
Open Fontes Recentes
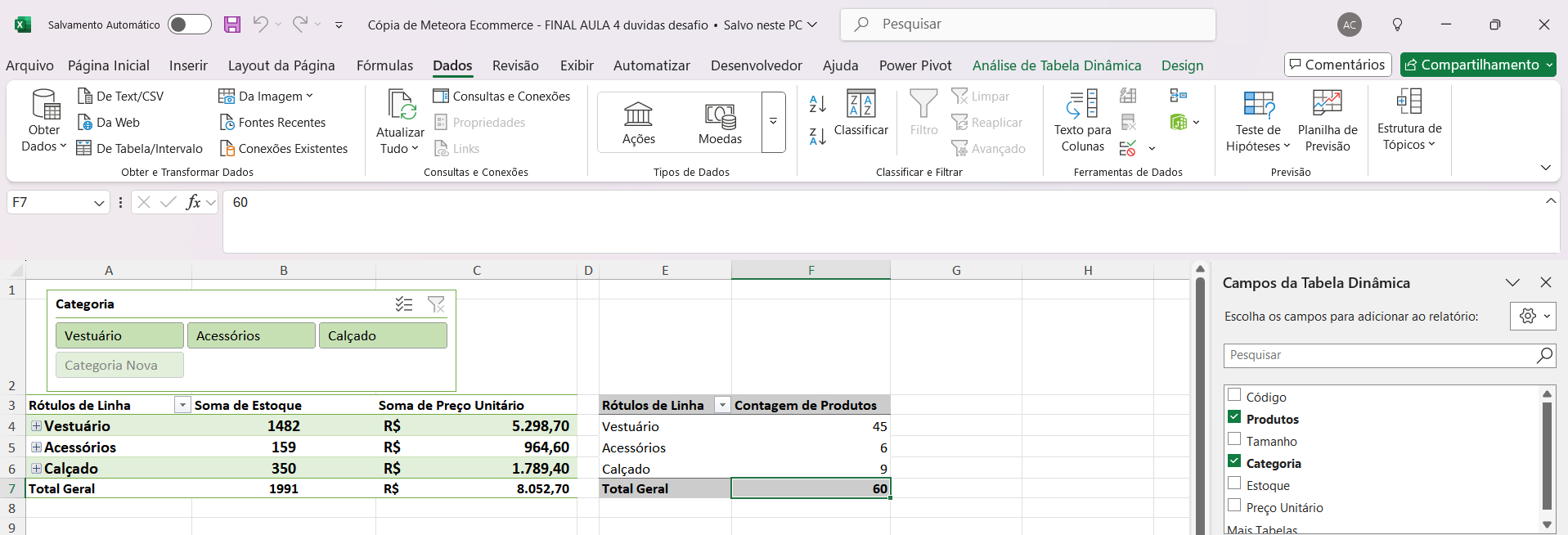272,123
